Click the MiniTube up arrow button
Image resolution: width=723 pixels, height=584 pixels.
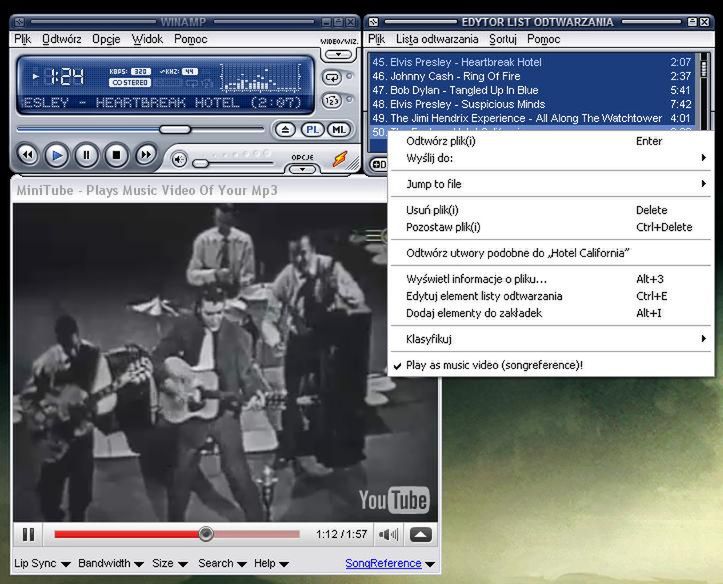coord(421,535)
